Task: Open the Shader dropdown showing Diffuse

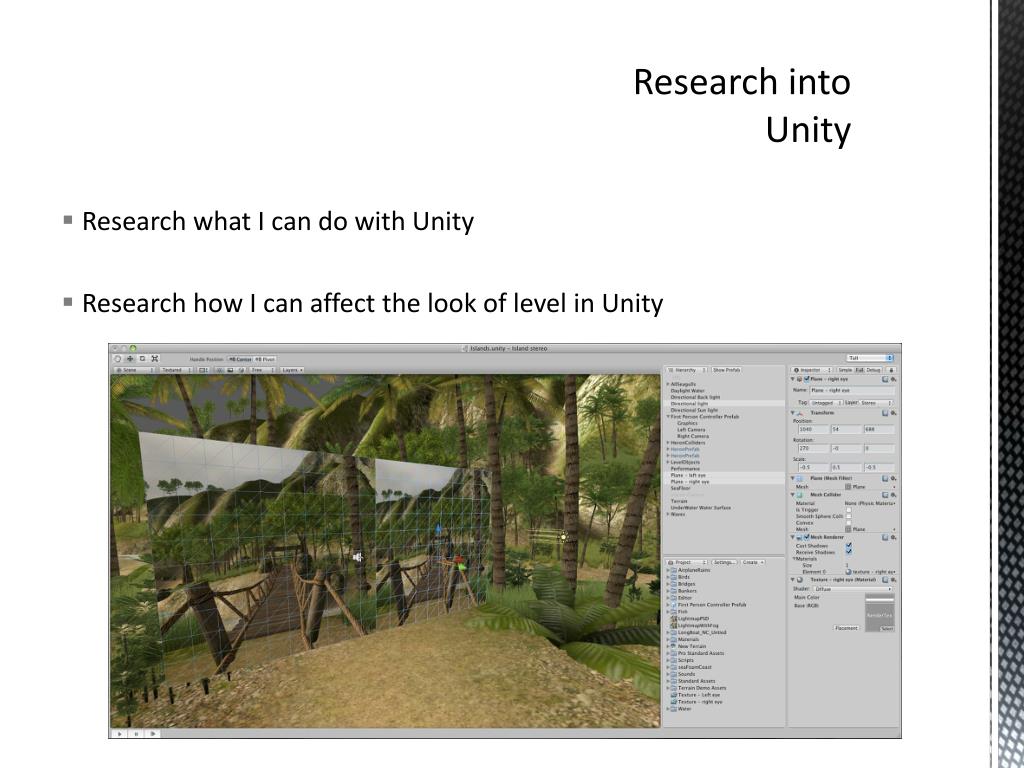Action: coord(853,589)
